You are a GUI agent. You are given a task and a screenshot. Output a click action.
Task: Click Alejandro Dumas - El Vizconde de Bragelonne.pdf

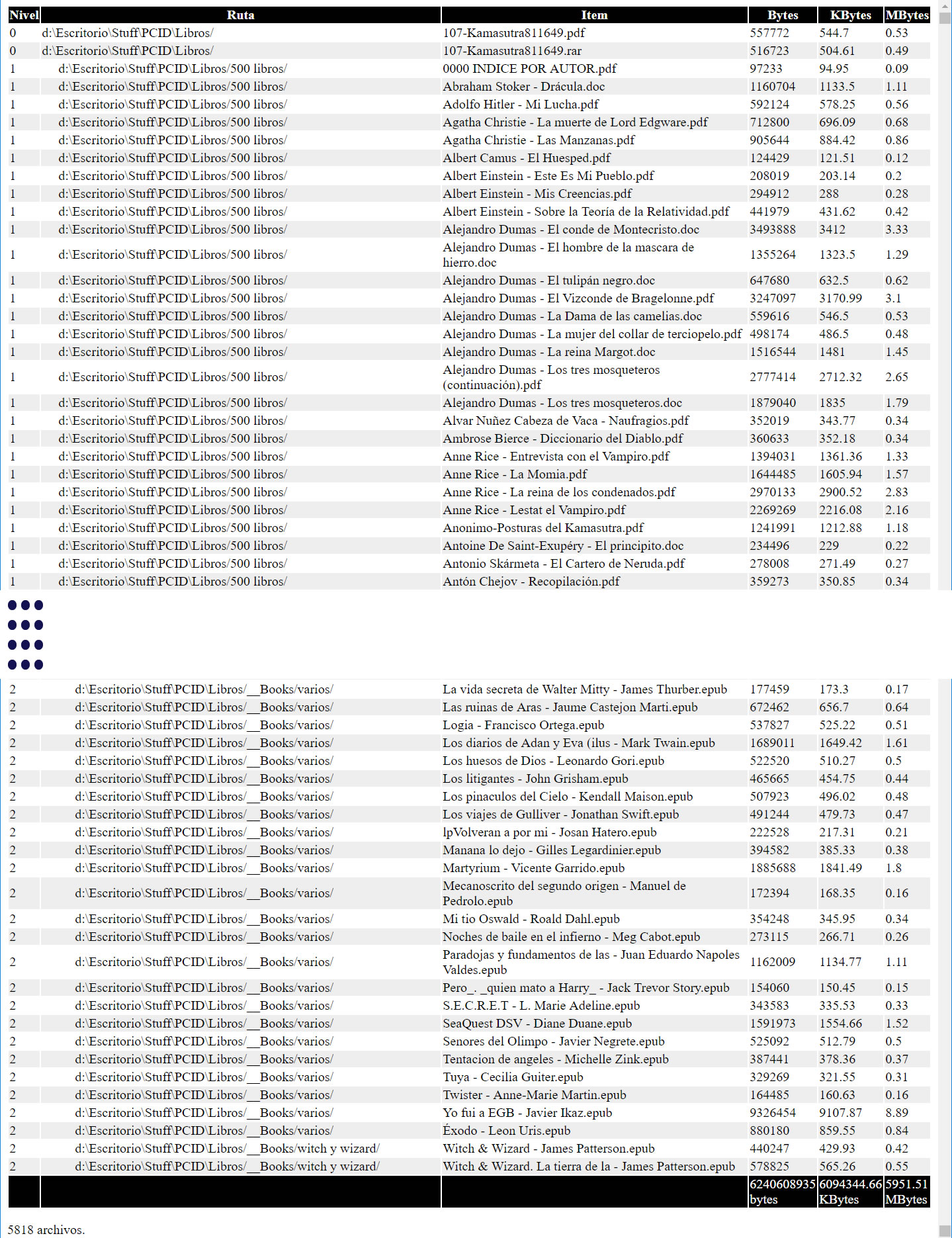[x=579, y=298]
